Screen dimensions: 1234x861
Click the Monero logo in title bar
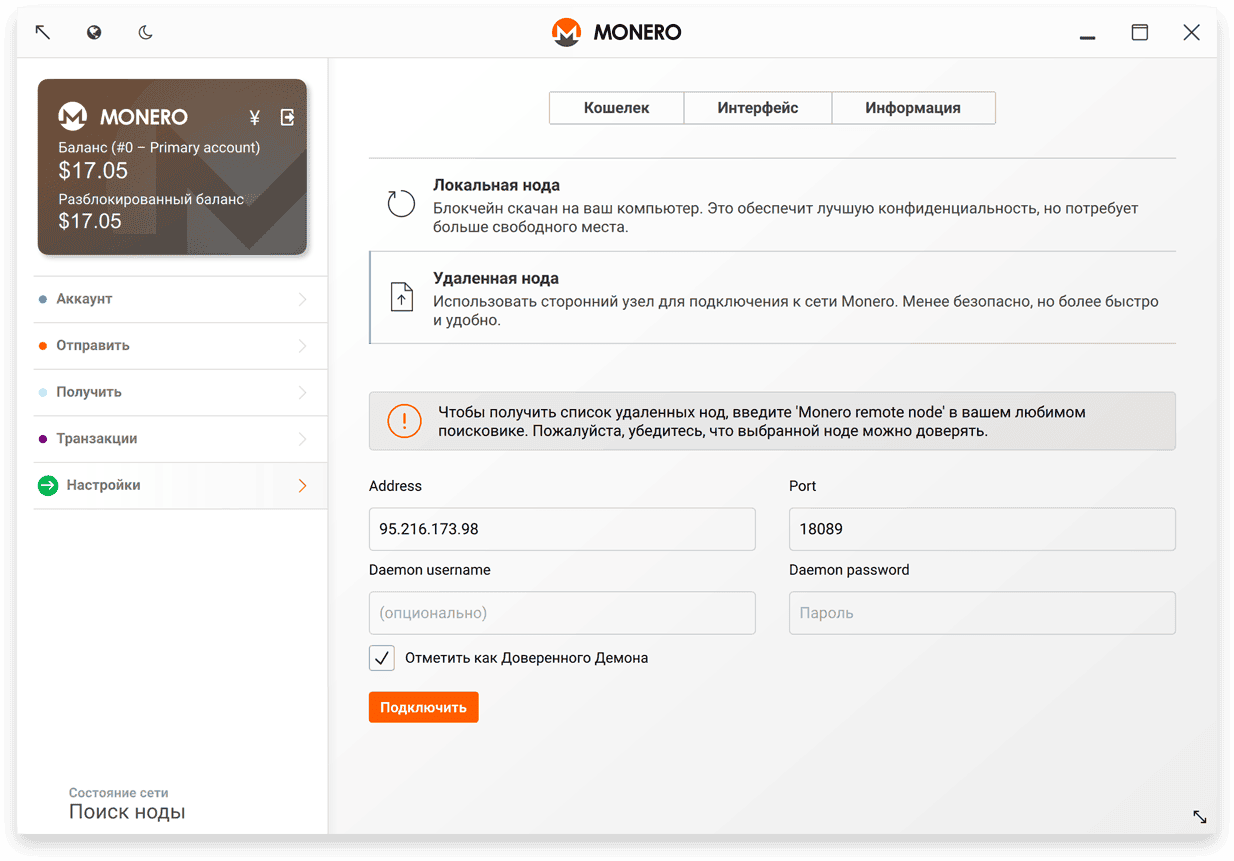tap(566, 32)
